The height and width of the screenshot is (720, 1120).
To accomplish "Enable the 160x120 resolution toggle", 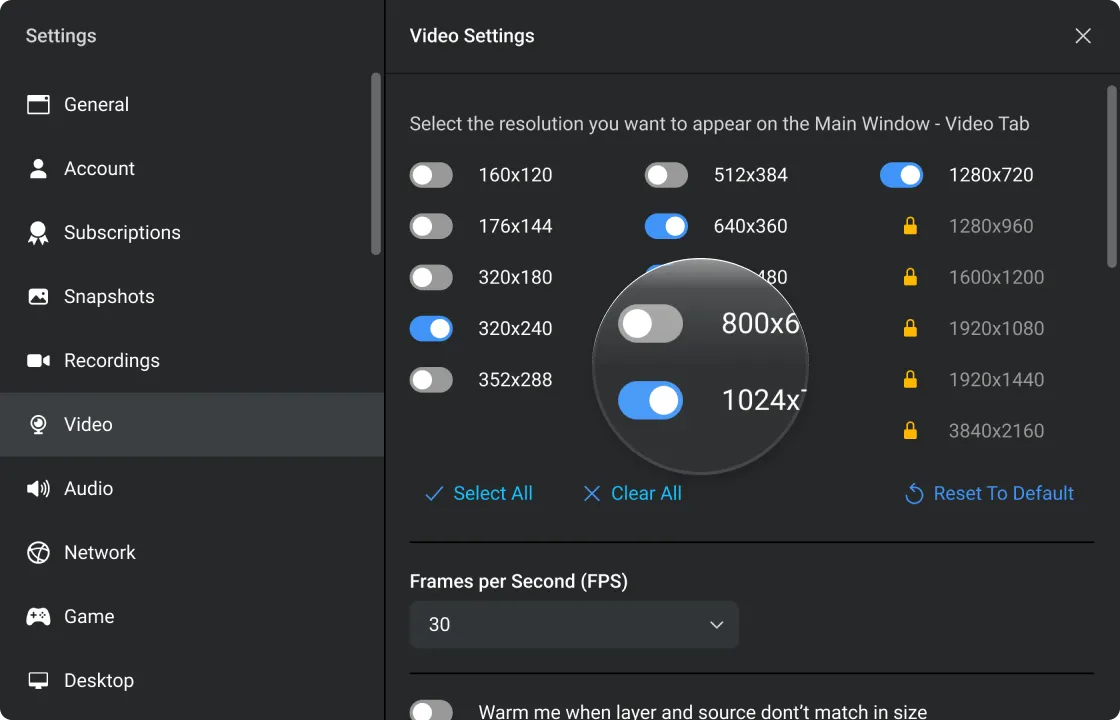I will pos(431,176).
